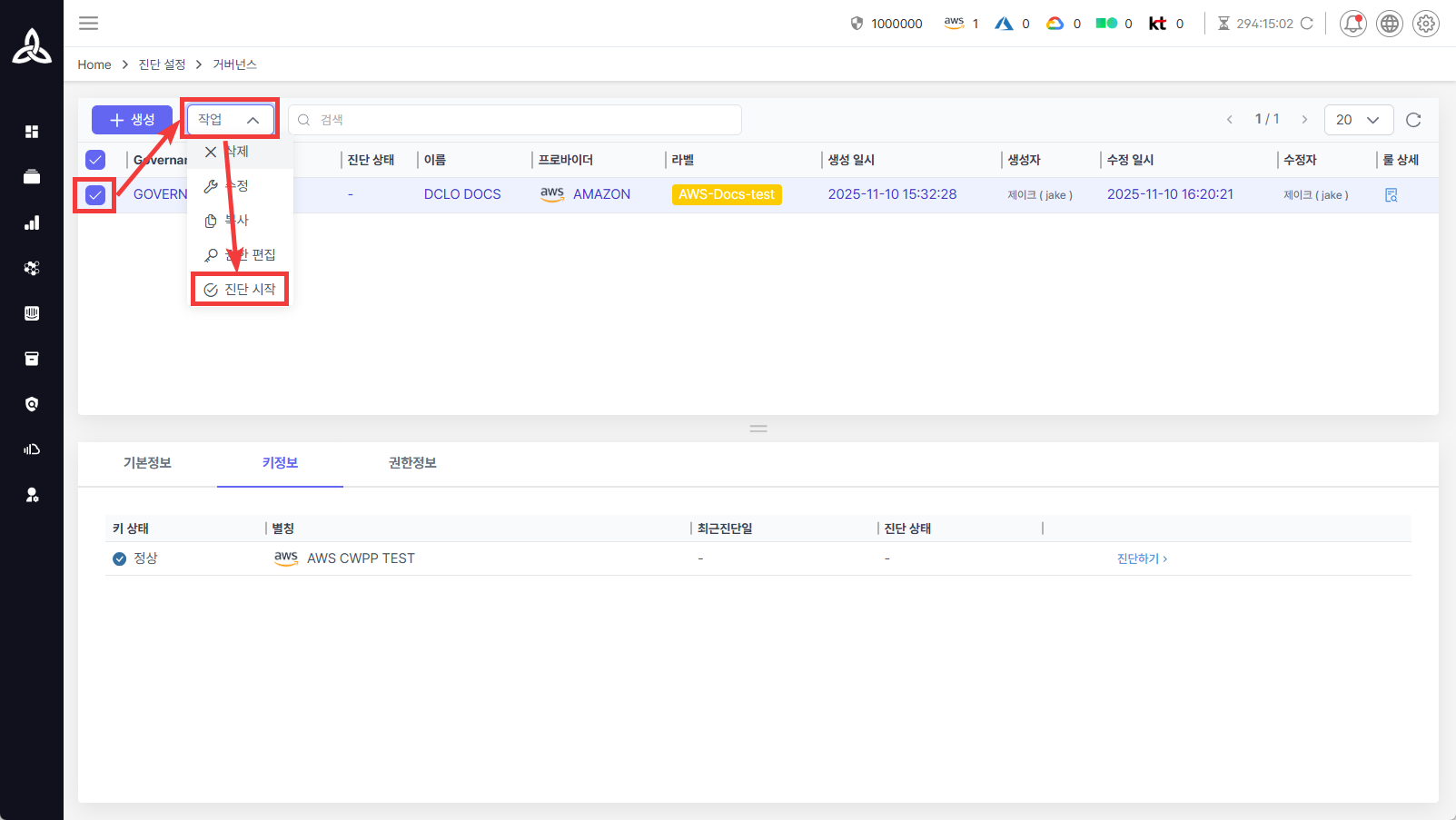Image resolution: width=1456 pixels, height=820 pixels.
Task: Click the 생성 button
Action: [132, 120]
